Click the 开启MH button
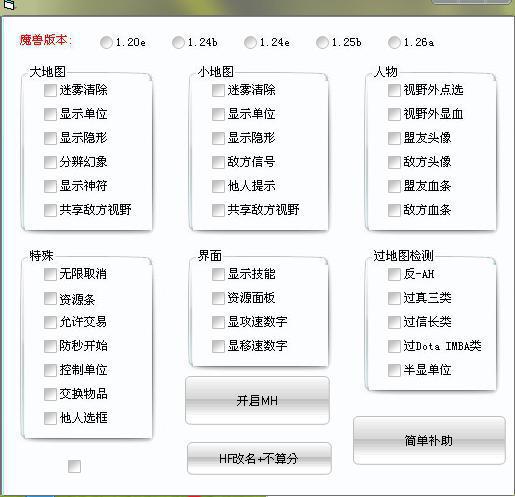Image resolution: width=515 pixels, height=497 pixels. pos(257,401)
